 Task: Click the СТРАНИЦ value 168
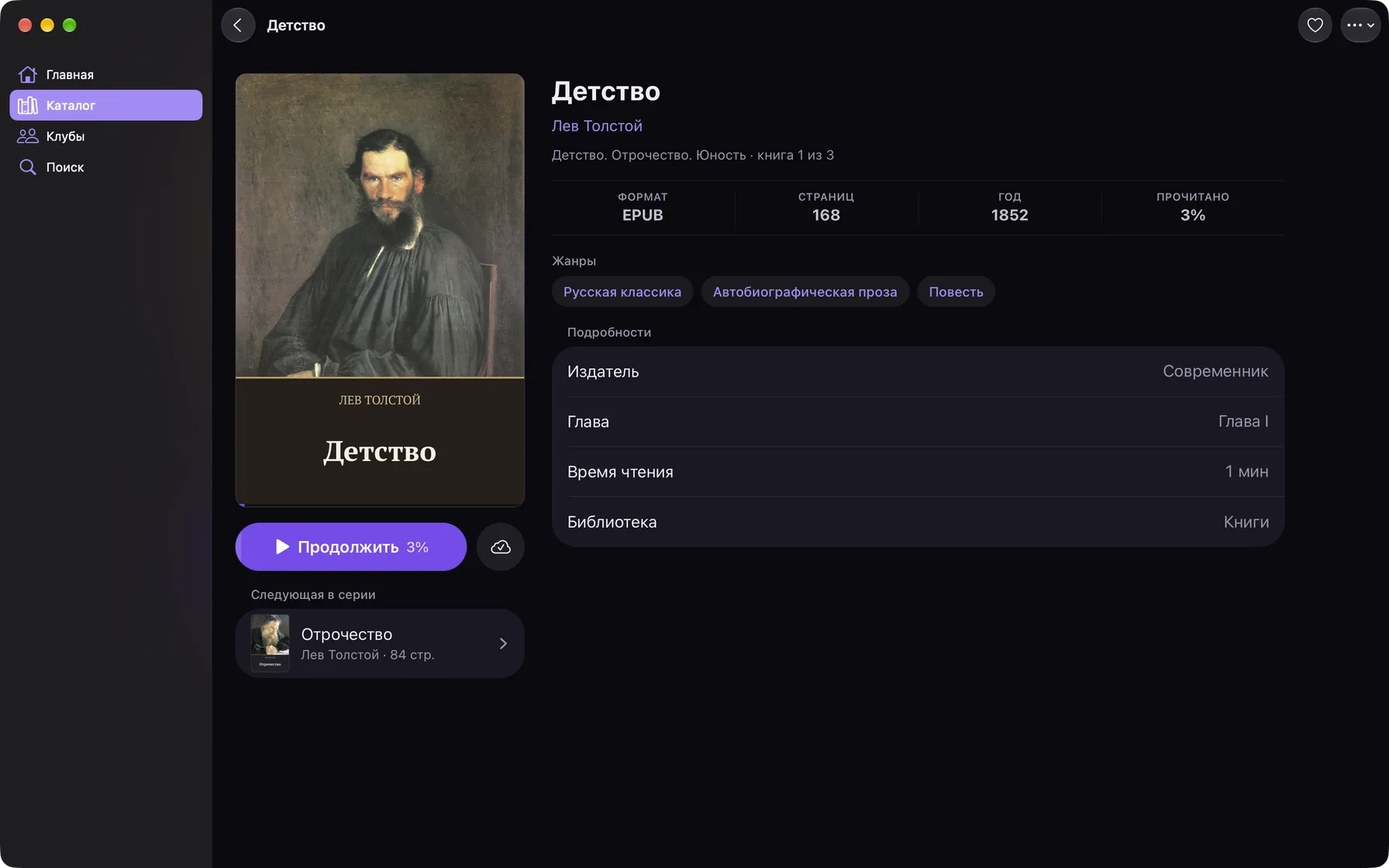click(826, 215)
